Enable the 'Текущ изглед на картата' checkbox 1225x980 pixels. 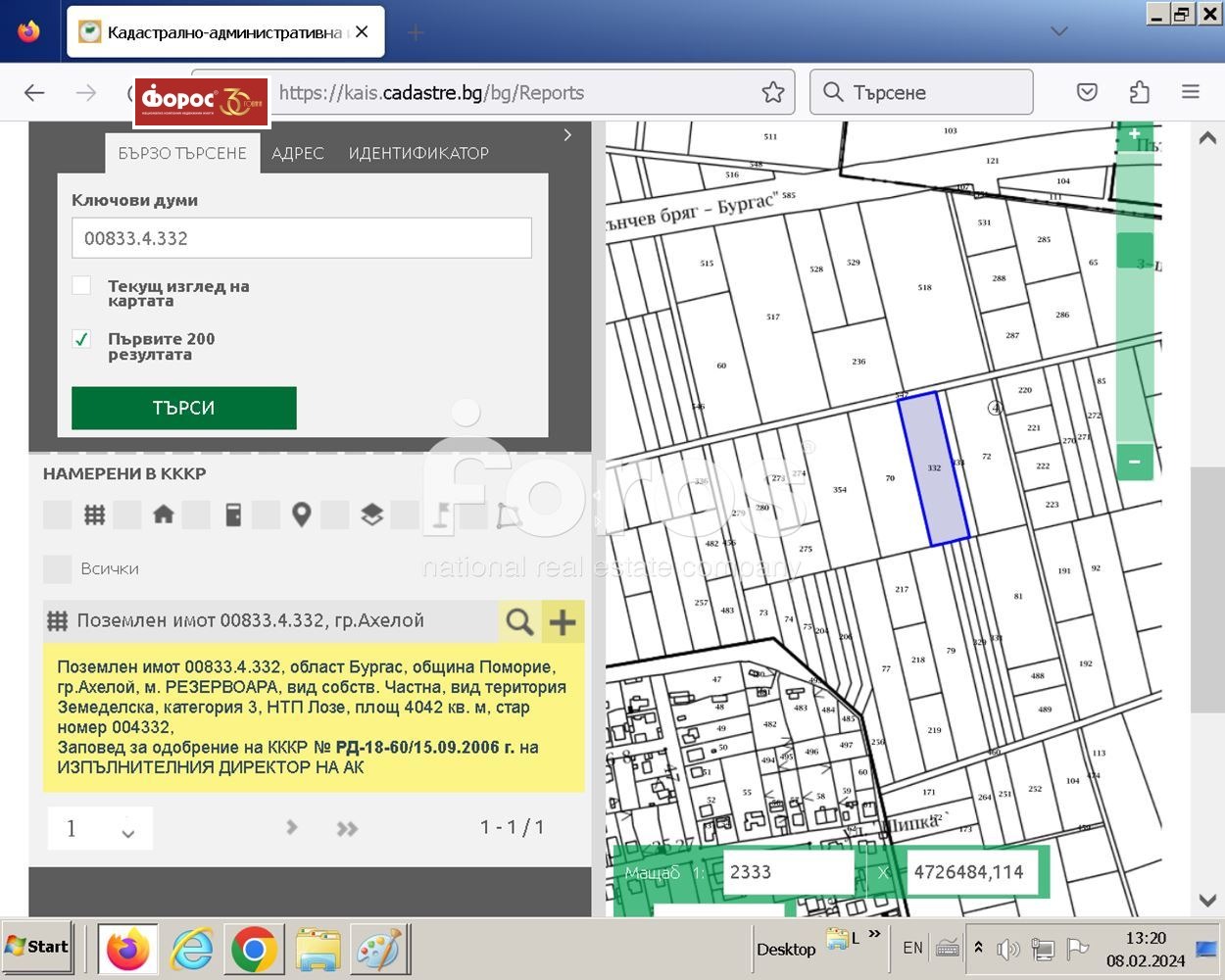click(x=82, y=285)
